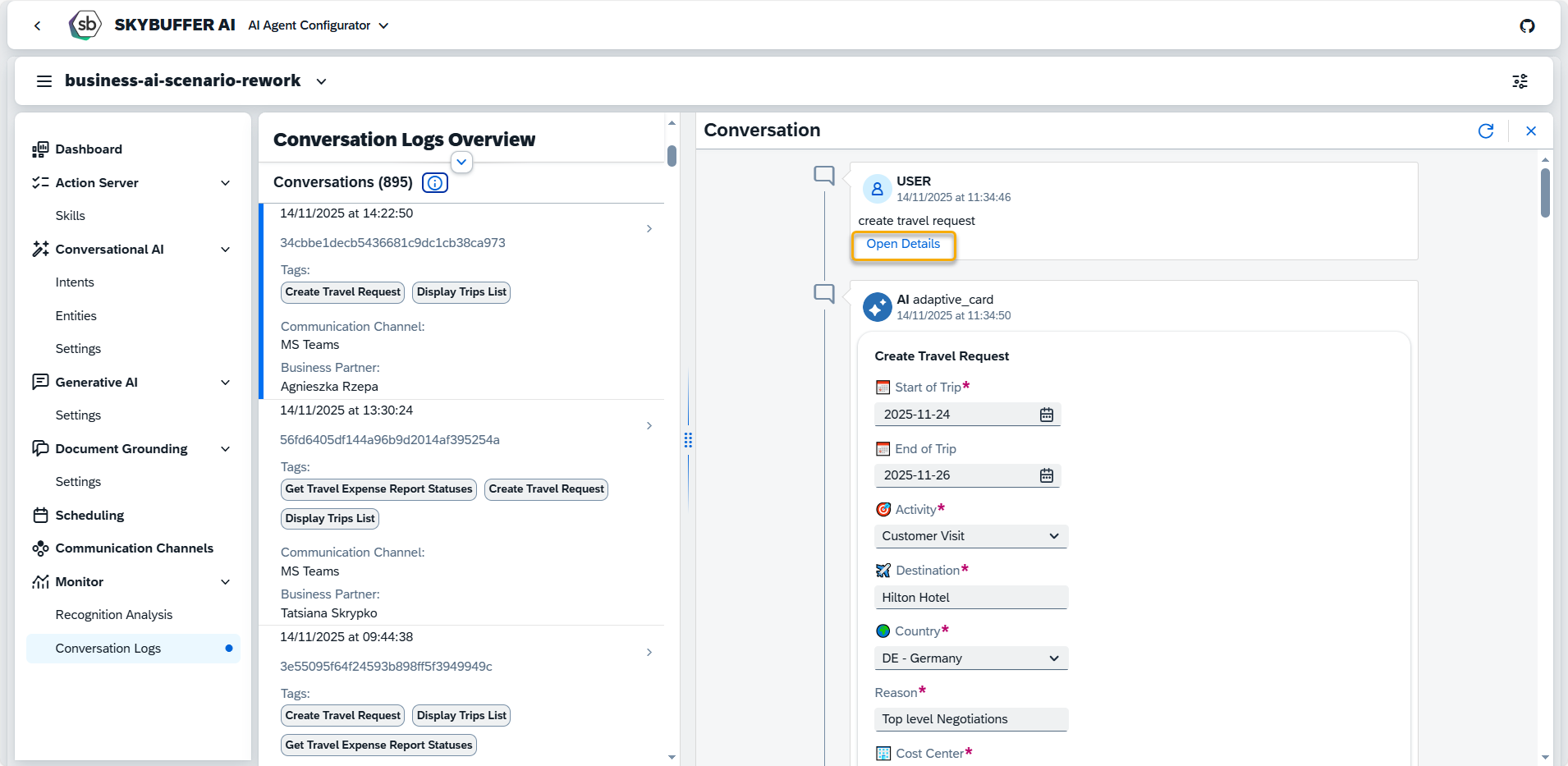
Task: Click the Open Details link
Action: pyautogui.click(x=902, y=244)
